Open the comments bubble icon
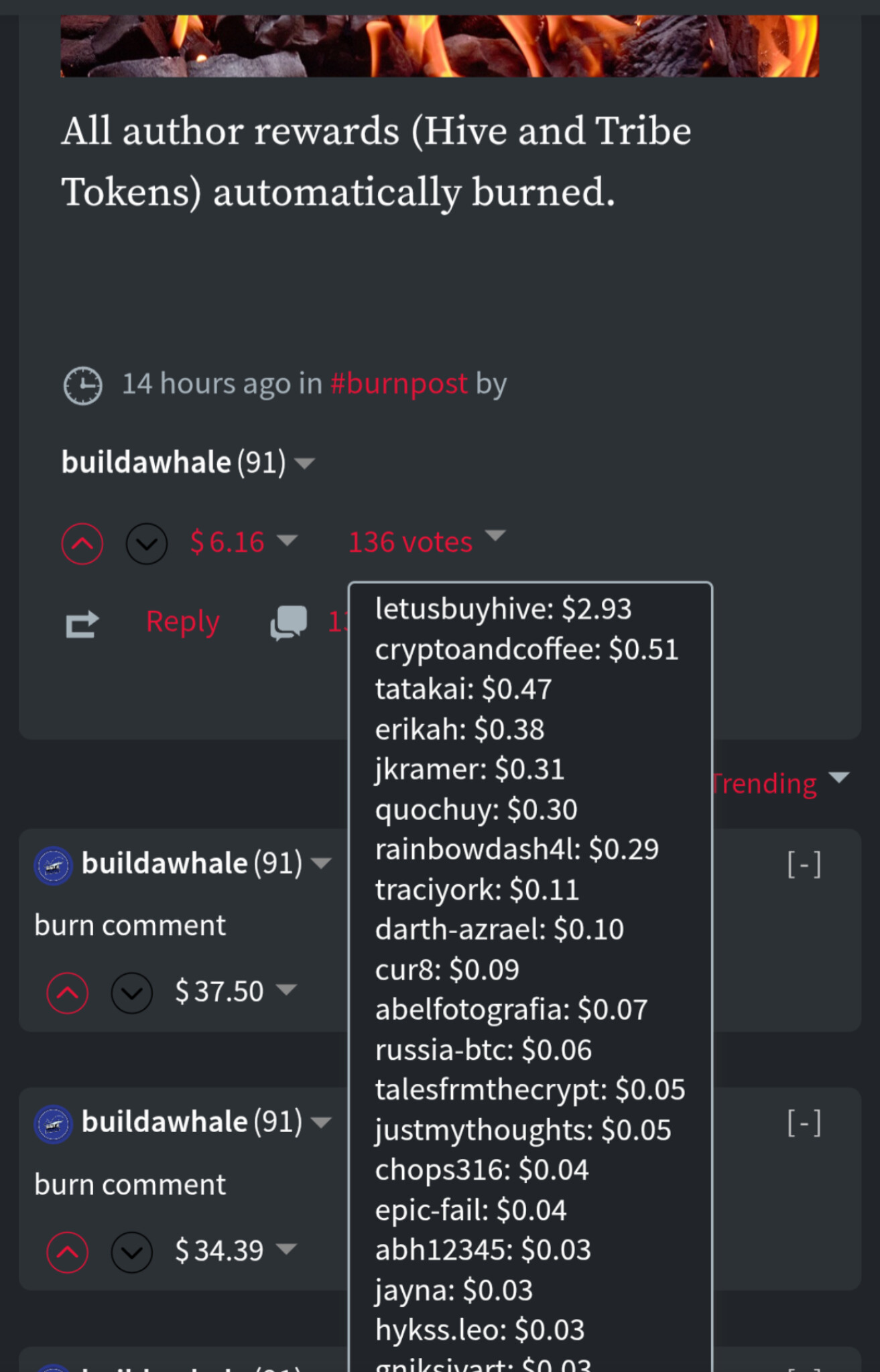 [289, 622]
